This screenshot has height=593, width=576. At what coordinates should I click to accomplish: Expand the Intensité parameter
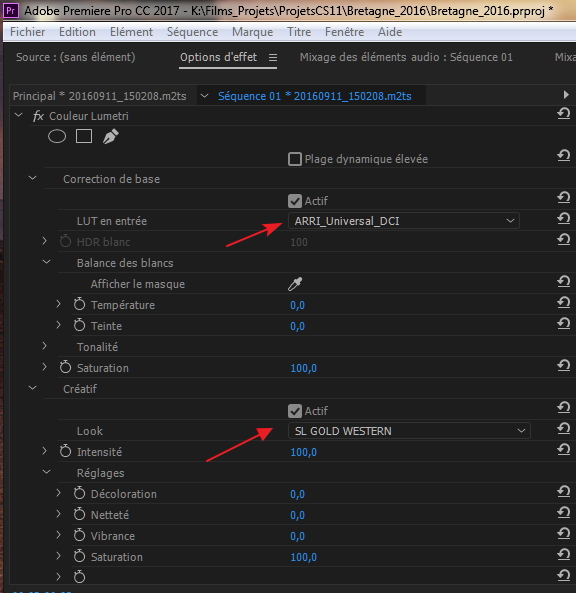45,451
